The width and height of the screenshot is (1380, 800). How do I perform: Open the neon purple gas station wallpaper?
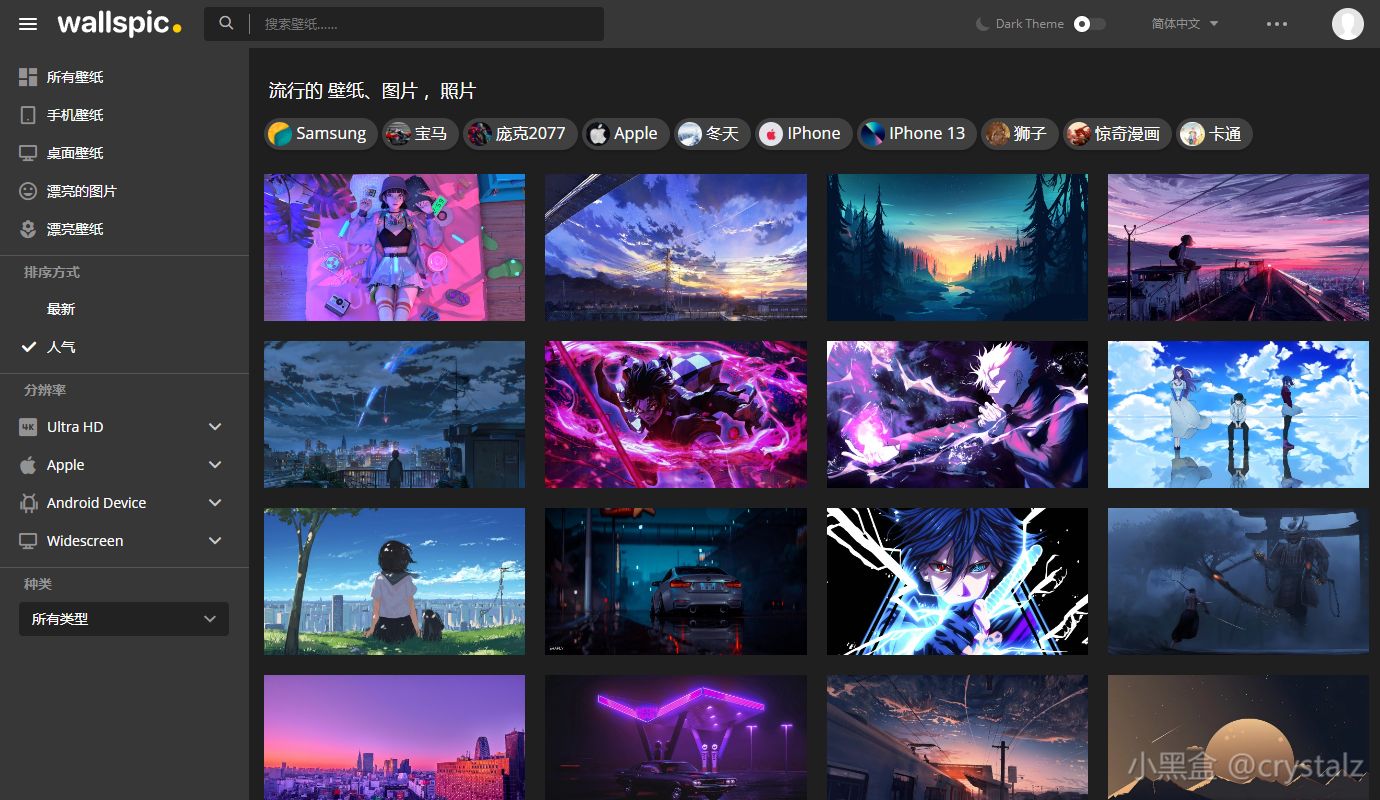click(x=676, y=737)
